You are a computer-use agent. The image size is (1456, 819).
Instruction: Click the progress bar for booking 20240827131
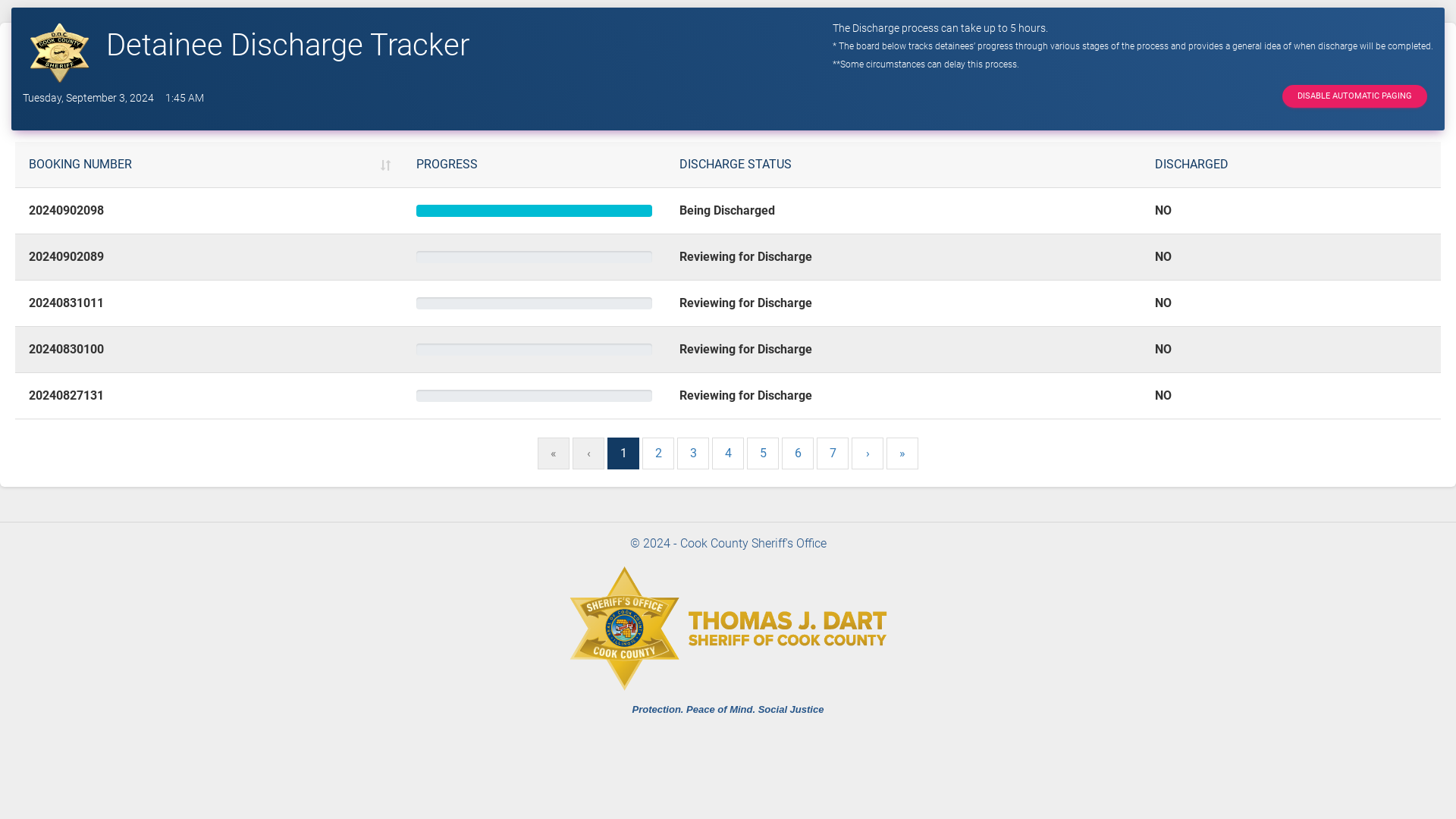(534, 396)
